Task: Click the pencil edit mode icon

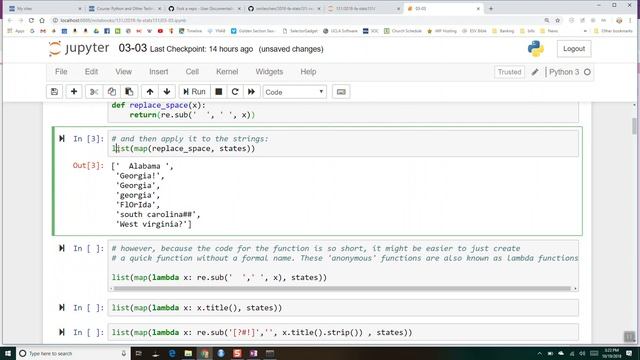Action: [535, 72]
